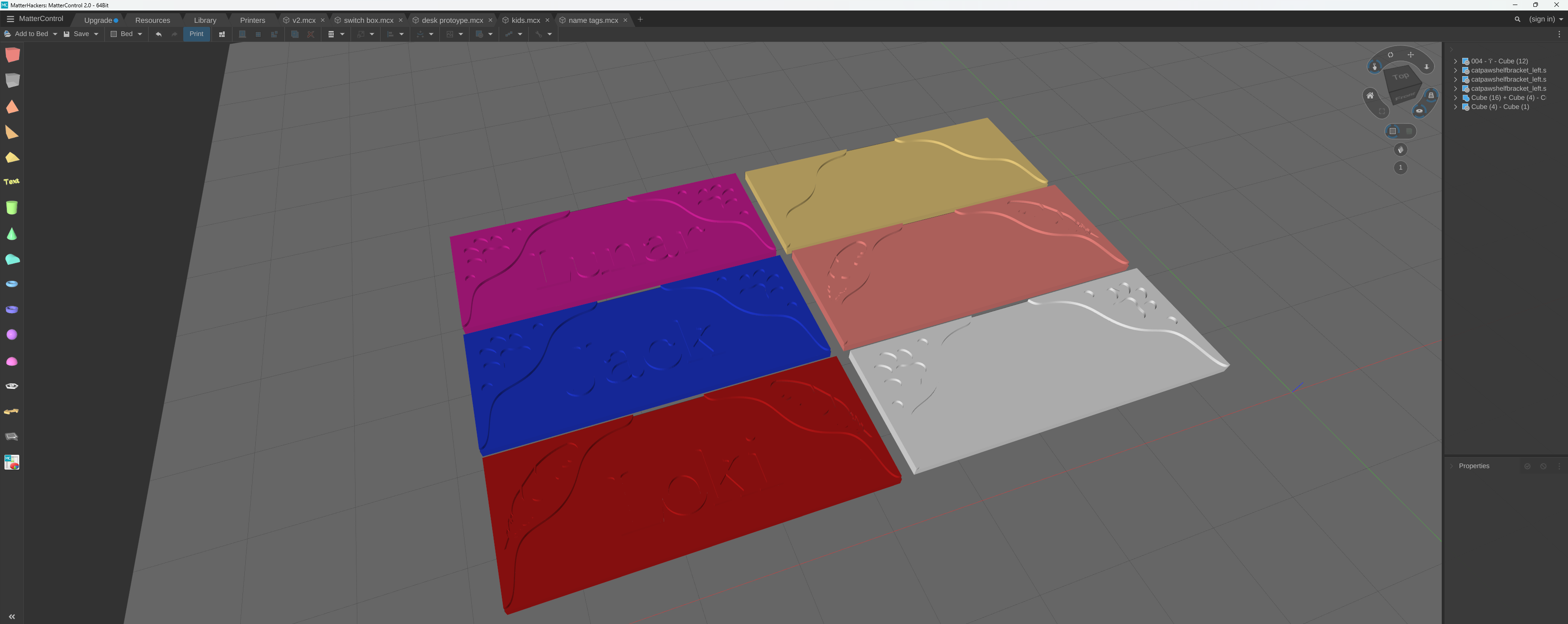Switch to the Library tab

pos(205,20)
